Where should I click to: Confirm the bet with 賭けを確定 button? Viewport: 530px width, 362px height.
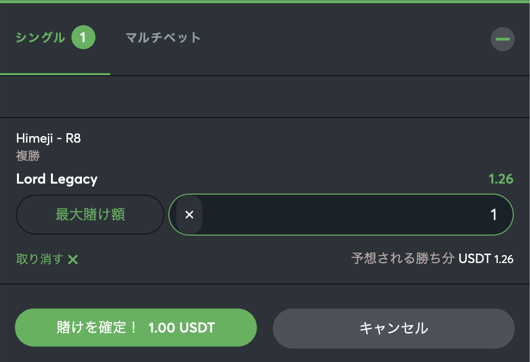(x=136, y=327)
